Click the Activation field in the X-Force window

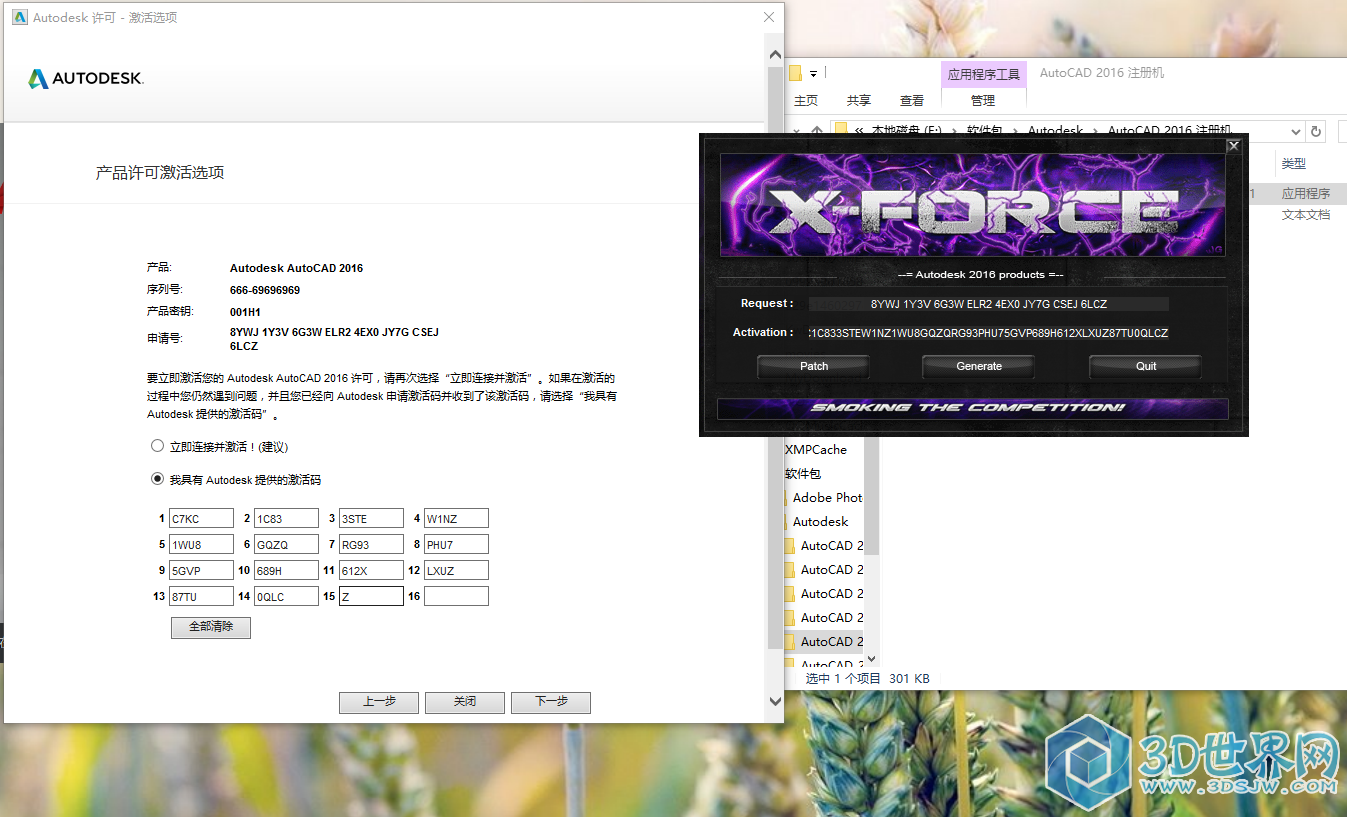[988, 333]
